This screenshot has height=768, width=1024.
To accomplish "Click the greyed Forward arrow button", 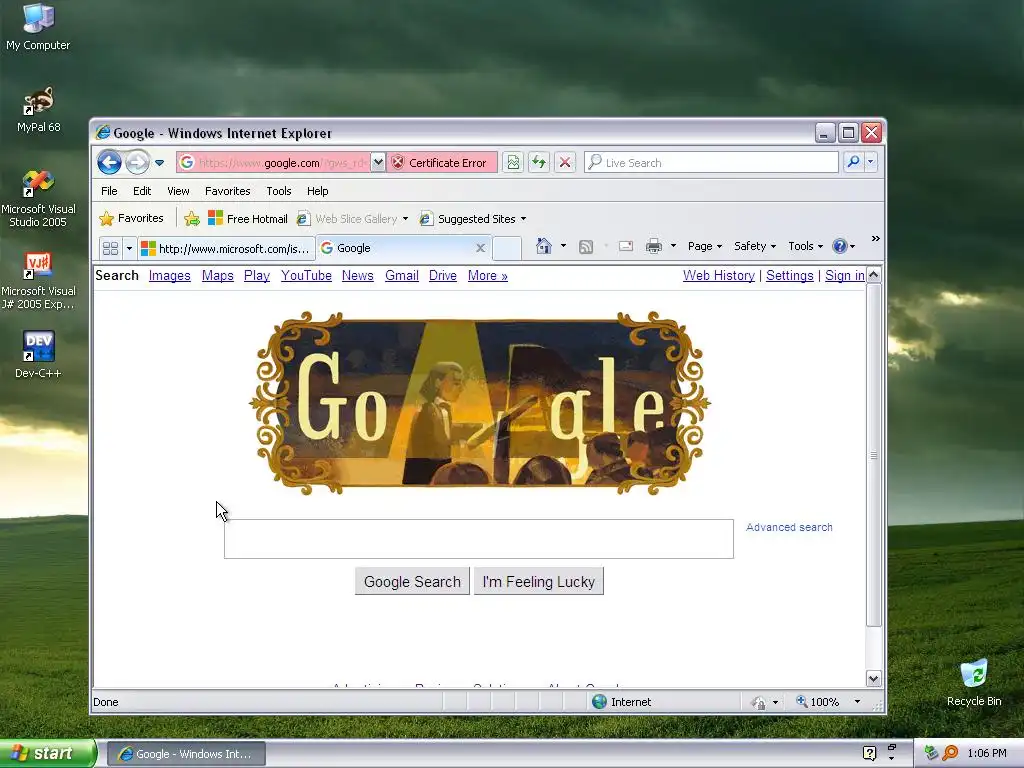I will (x=137, y=162).
